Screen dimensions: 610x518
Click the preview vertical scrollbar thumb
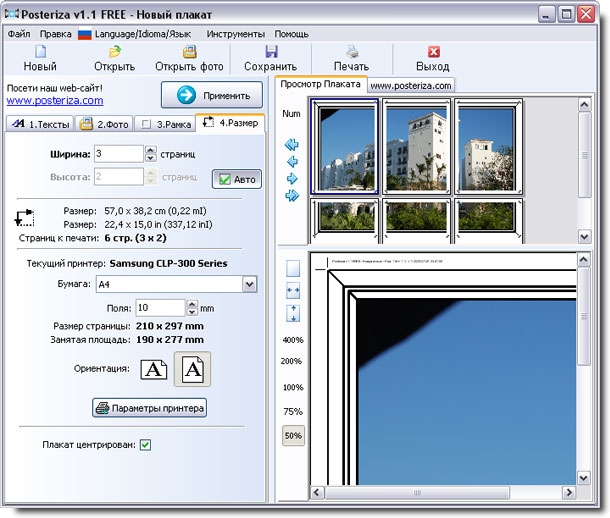583,316
